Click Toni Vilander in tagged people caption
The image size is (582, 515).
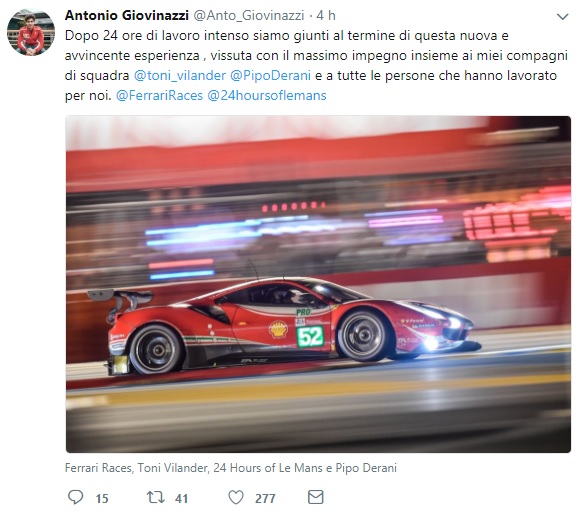[172, 468]
